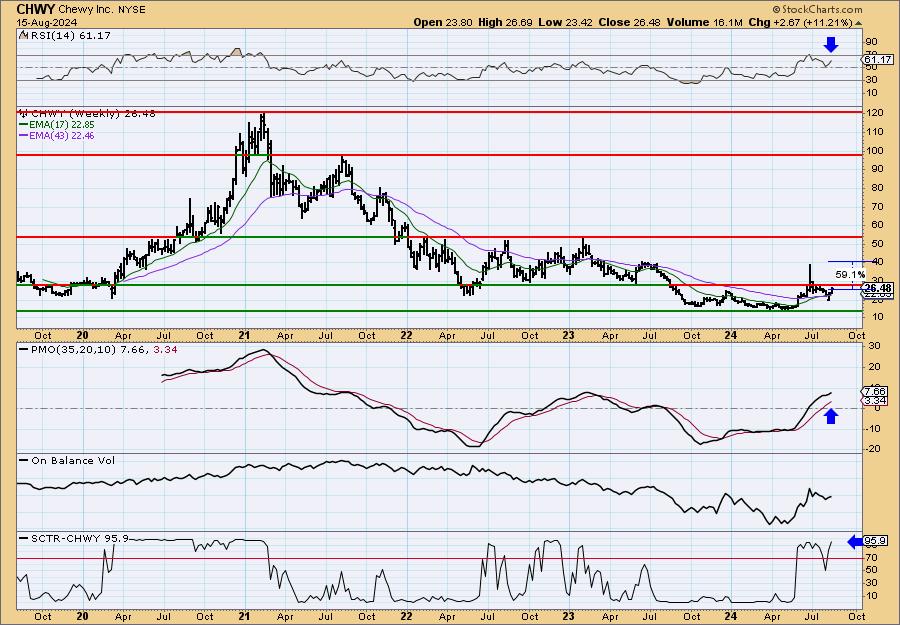Image resolution: width=900 pixels, height=625 pixels.
Task: Click the 120 price axis label
Action: point(874,112)
